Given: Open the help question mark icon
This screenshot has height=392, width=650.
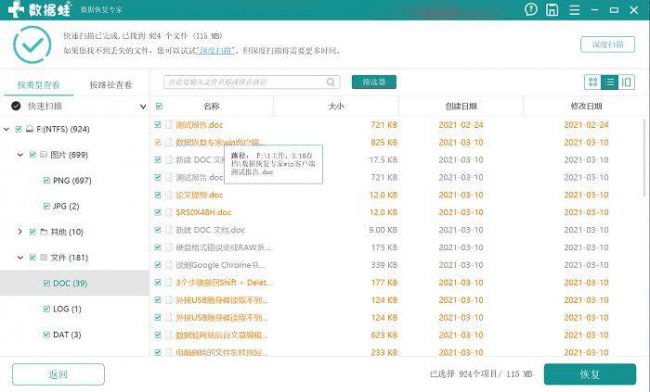Looking at the screenshot, I should click(531, 9).
